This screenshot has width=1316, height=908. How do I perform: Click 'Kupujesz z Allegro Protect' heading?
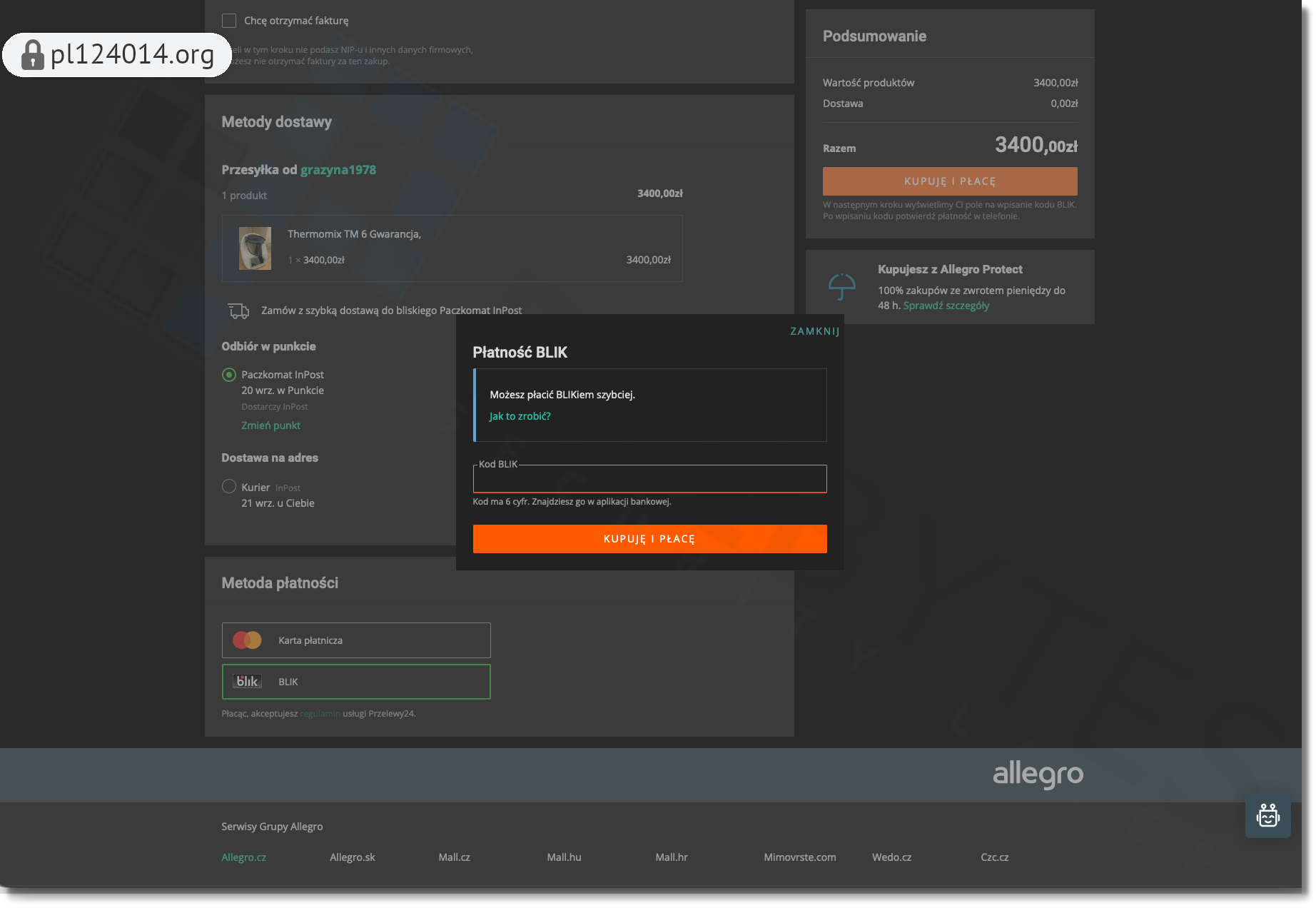(950, 269)
